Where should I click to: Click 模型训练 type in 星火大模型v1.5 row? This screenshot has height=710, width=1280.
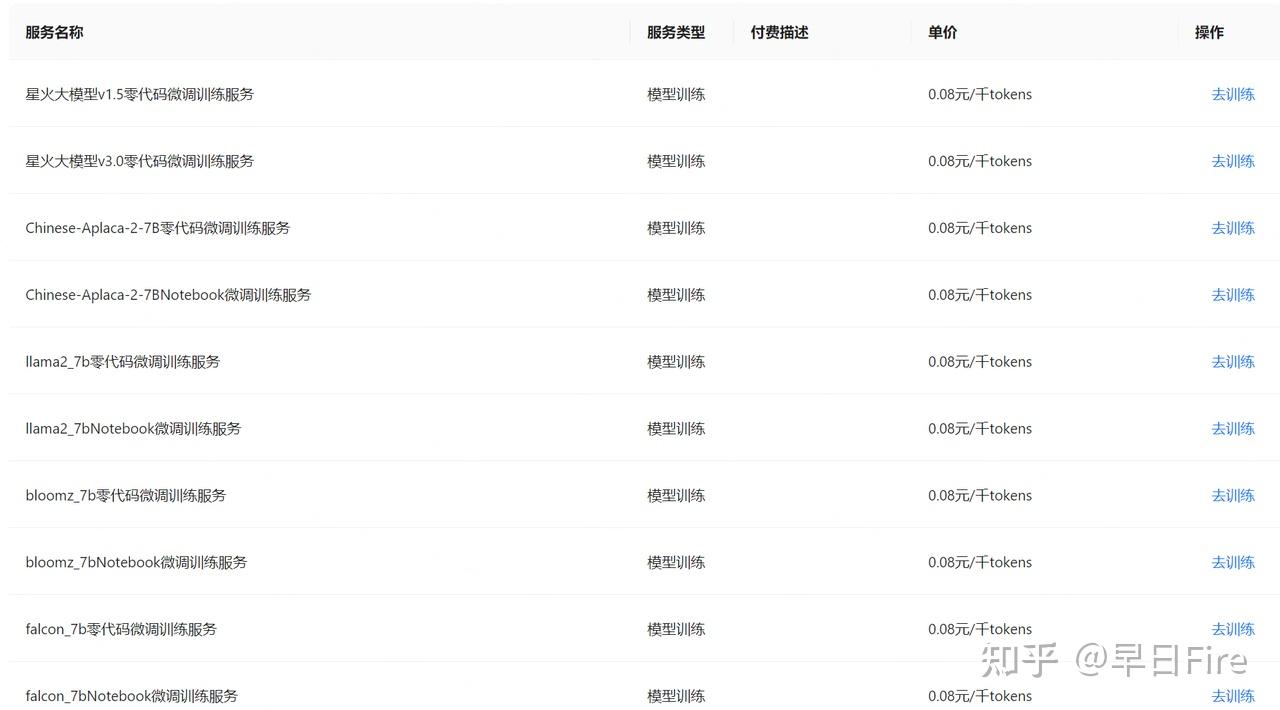pyautogui.click(x=676, y=94)
